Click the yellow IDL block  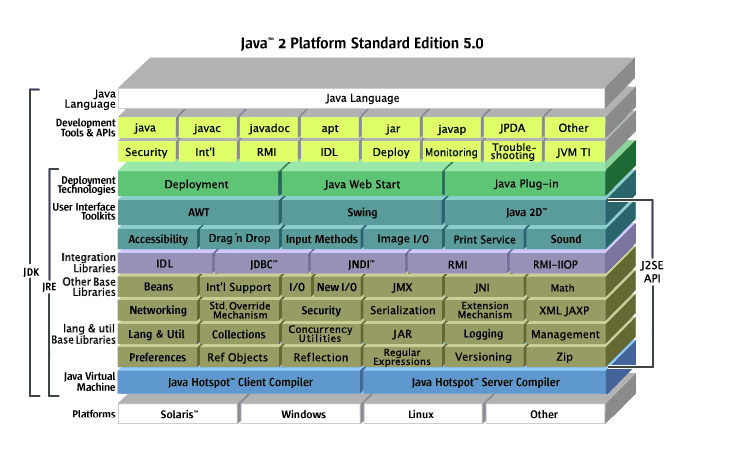[x=329, y=152]
